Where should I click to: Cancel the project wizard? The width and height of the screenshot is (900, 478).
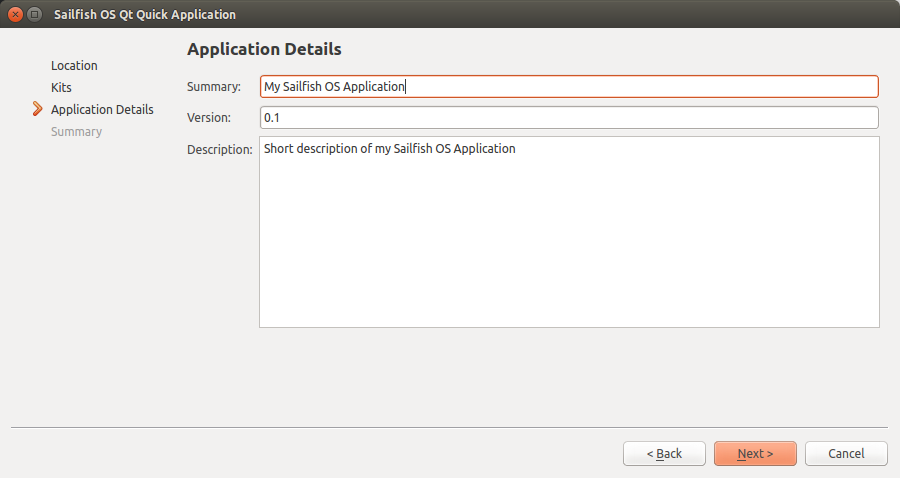(x=846, y=454)
